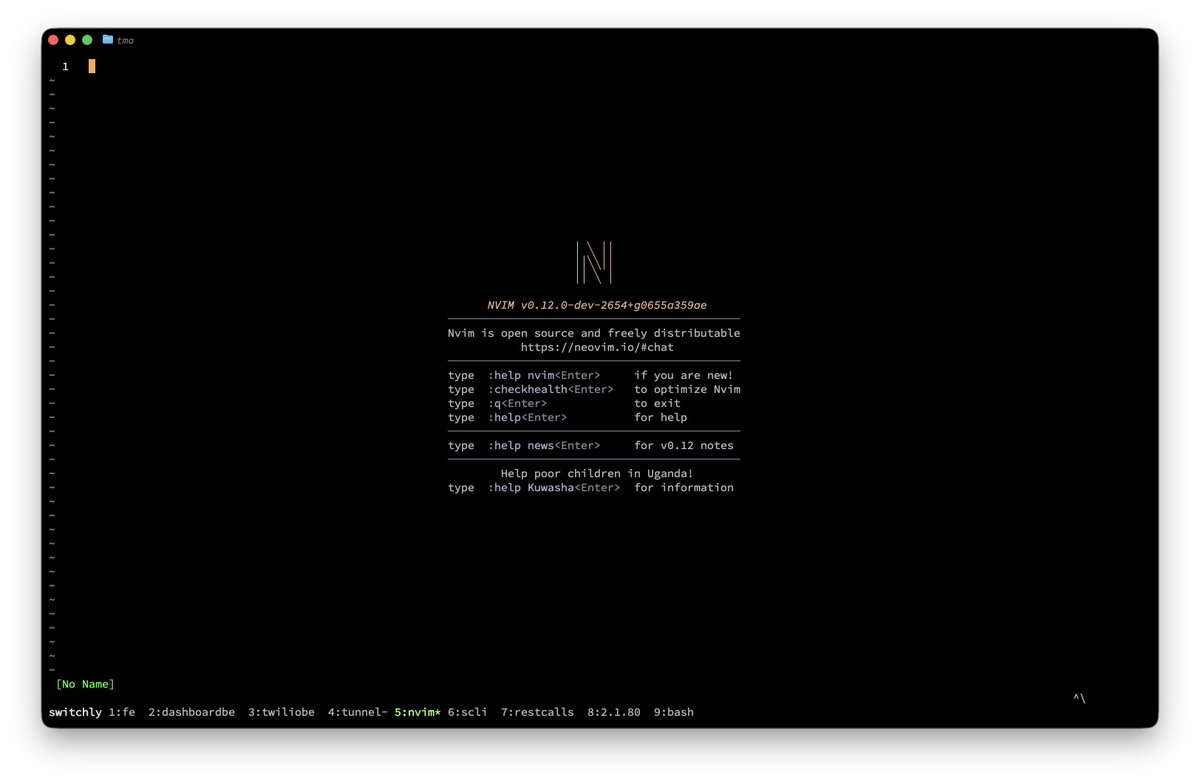This screenshot has height=783, width=1200.
Task: Click 'Nvim is open source' line
Action: (x=594, y=333)
